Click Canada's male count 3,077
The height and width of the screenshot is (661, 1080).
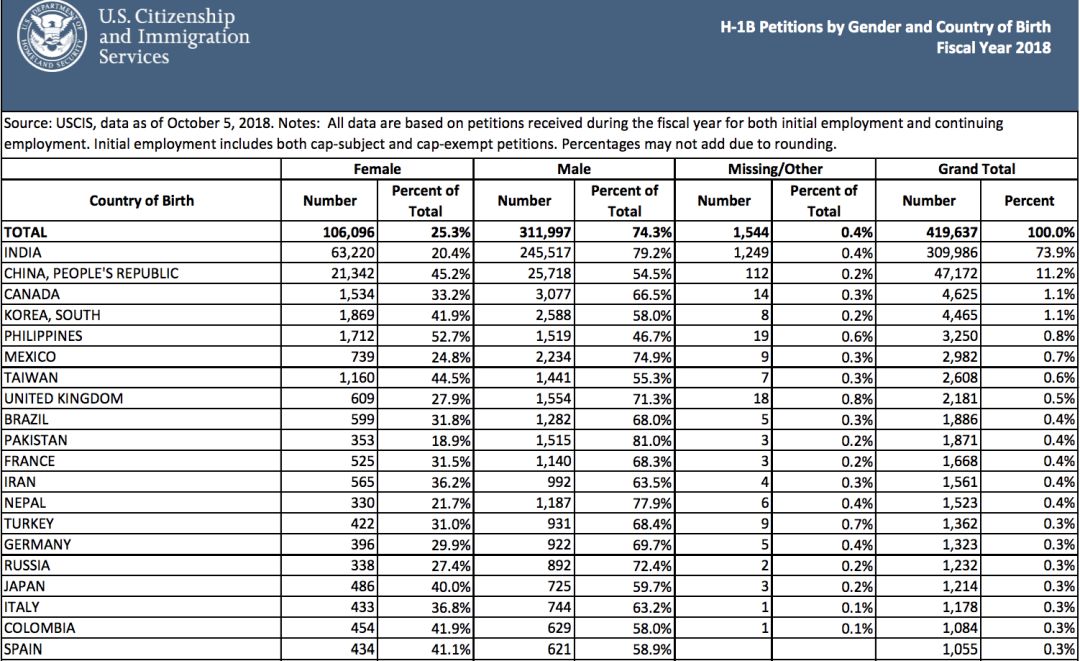click(554, 295)
